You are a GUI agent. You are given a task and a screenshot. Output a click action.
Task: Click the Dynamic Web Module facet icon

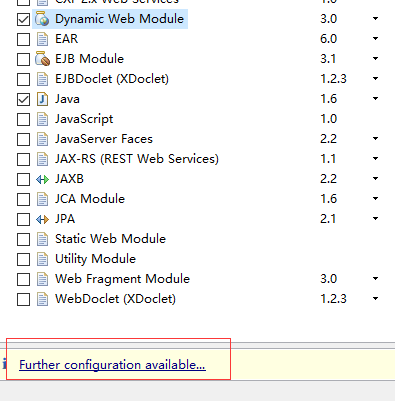[x=42, y=19]
